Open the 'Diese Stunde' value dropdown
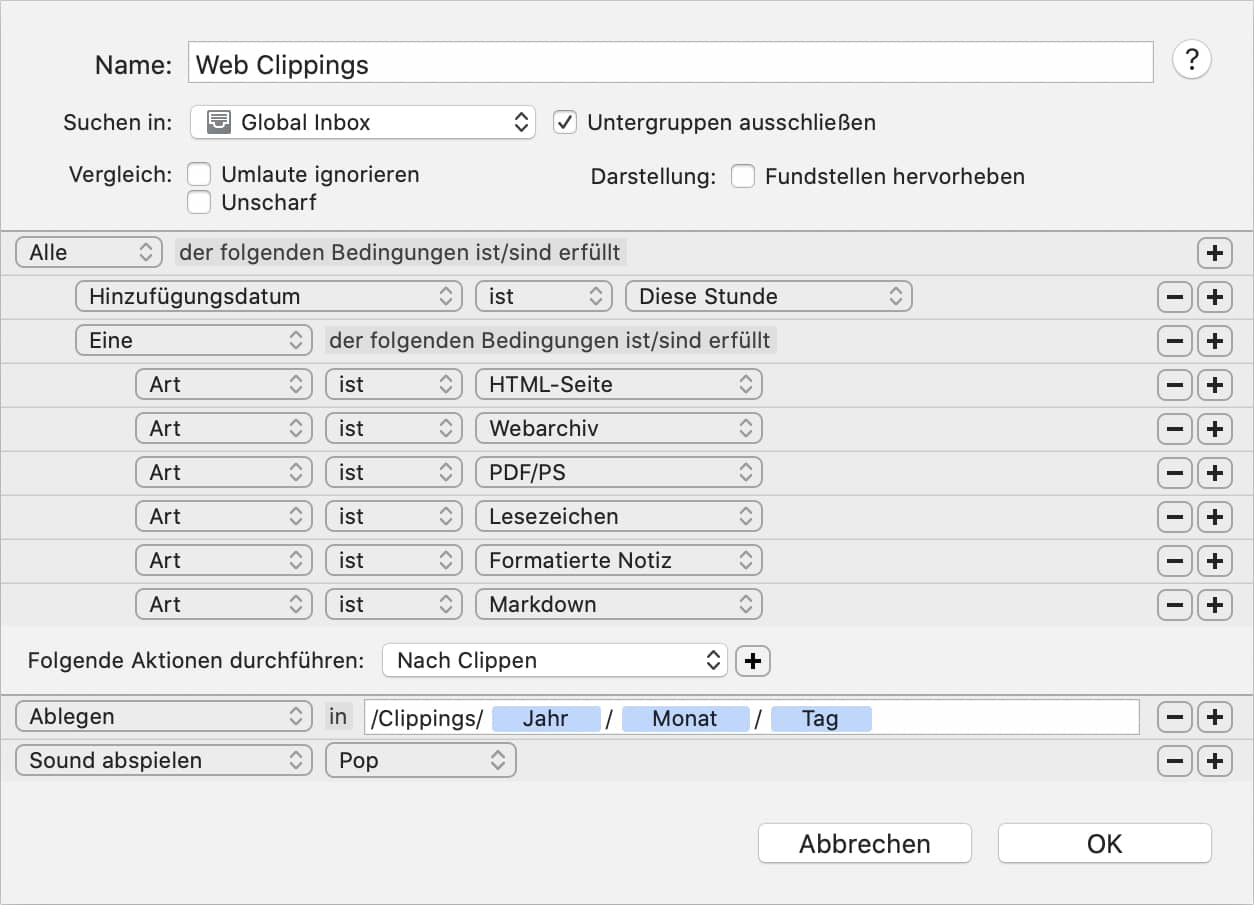This screenshot has width=1254, height=905. click(x=768, y=297)
